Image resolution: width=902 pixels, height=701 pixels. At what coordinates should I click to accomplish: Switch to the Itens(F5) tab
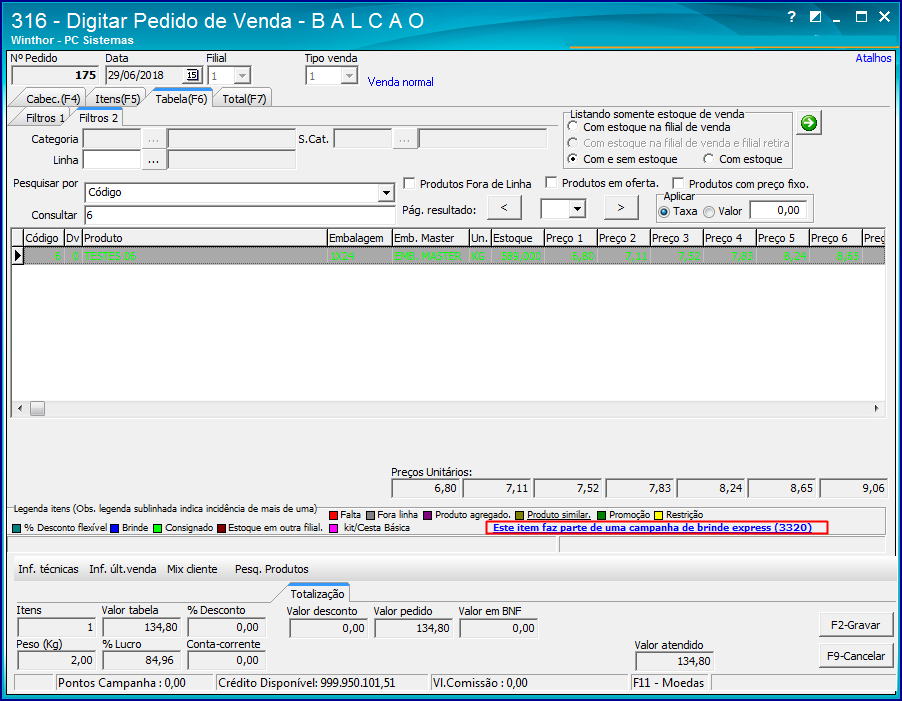(x=117, y=99)
